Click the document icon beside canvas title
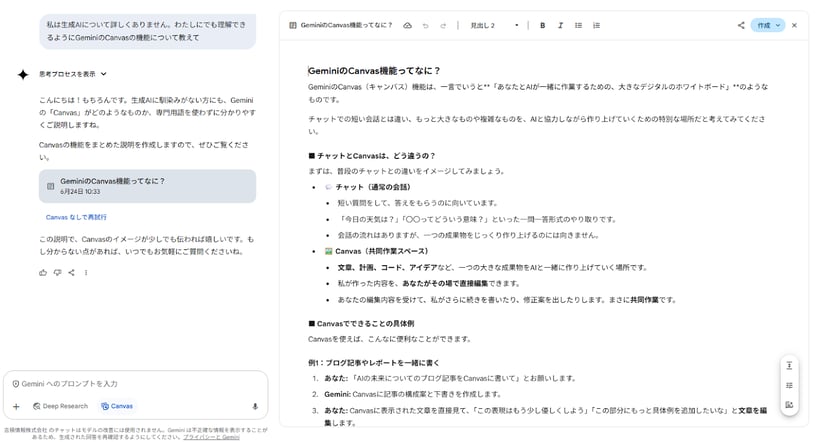The width and height of the screenshot is (819, 442). point(293,25)
